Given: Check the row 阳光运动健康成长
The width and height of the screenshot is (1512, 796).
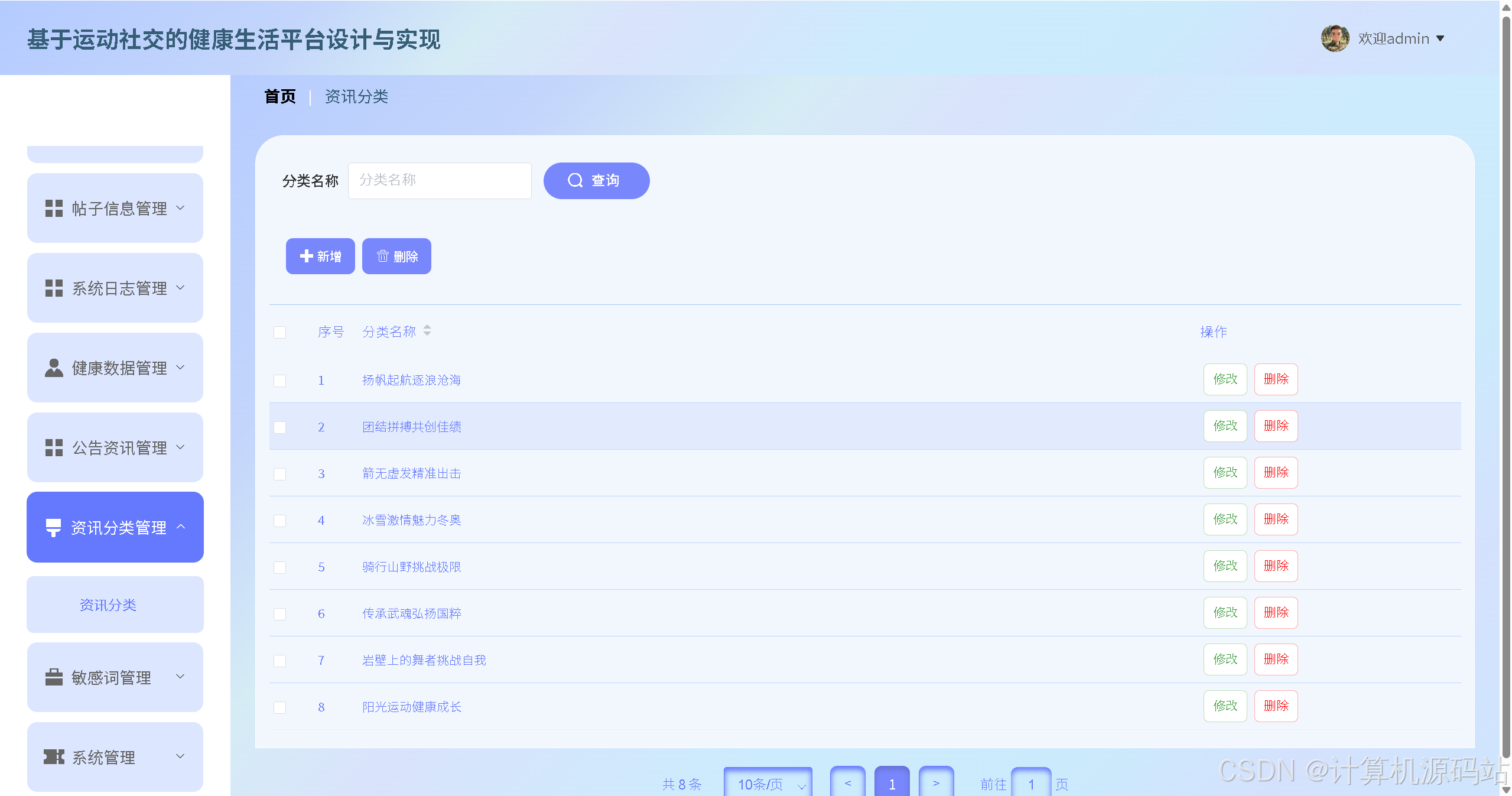Looking at the screenshot, I should pyautogui.click(x=279, y=707).
